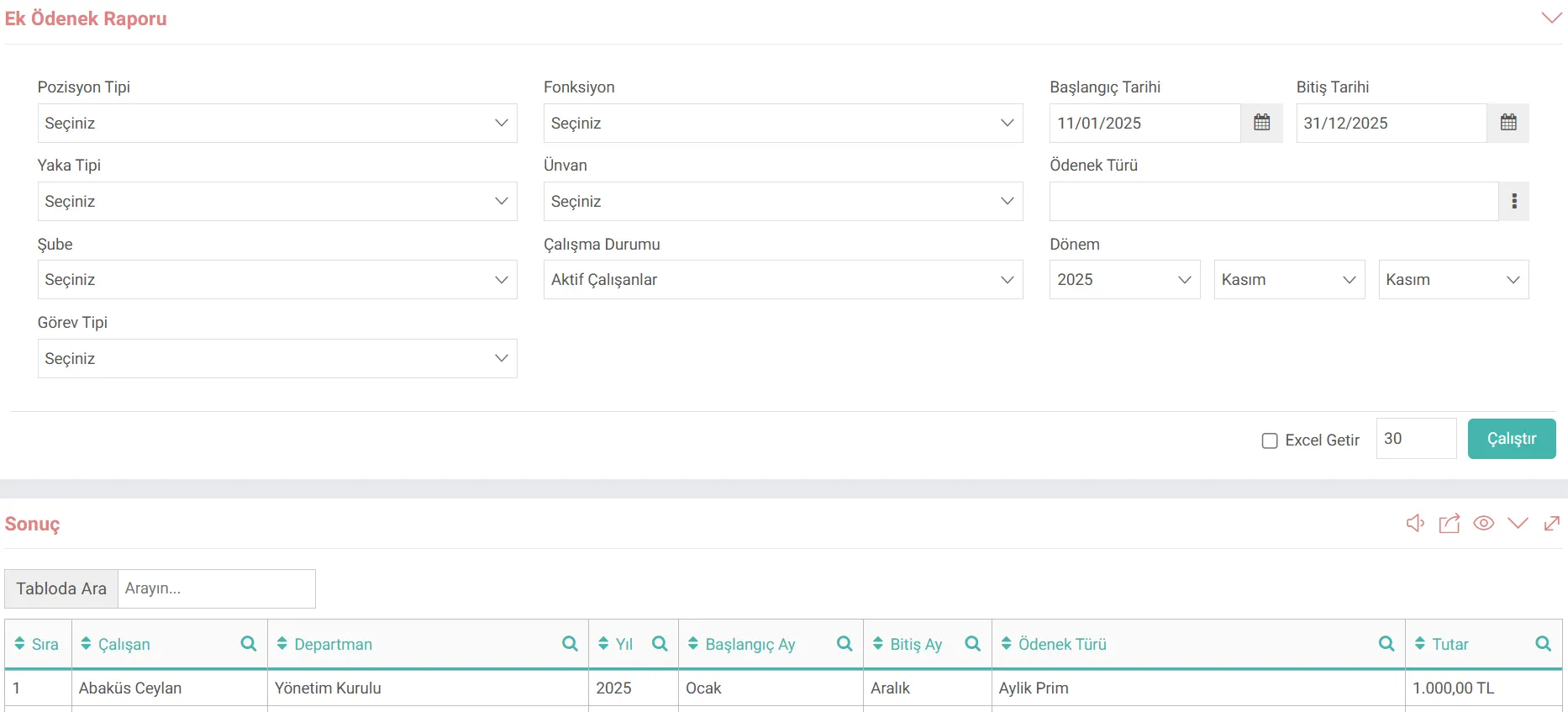Collapse the Sonuç results panel
The height and width of the screenshot is (712, 1568).
click(1518, 524)
